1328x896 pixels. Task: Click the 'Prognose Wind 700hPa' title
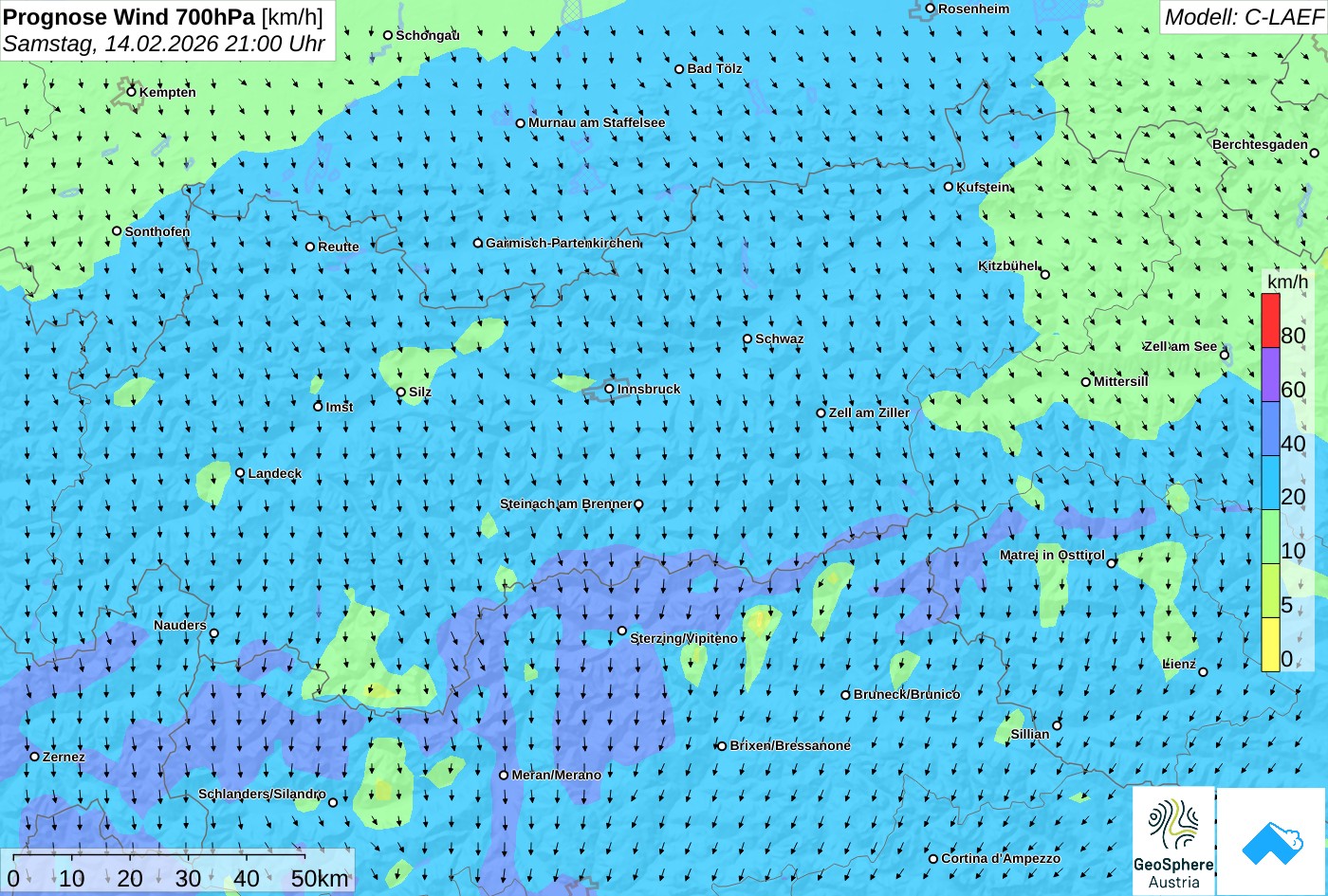[129, 16]
